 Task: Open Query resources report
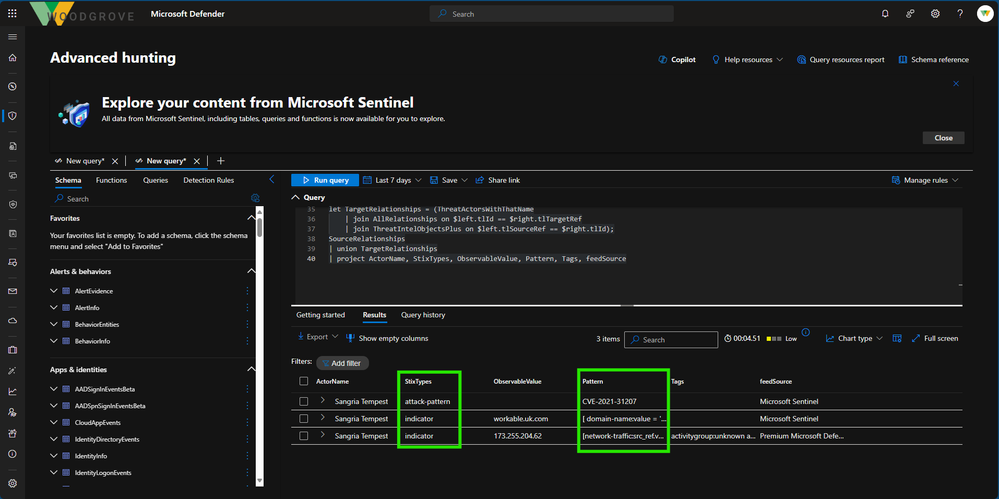[x=841, y=60]
